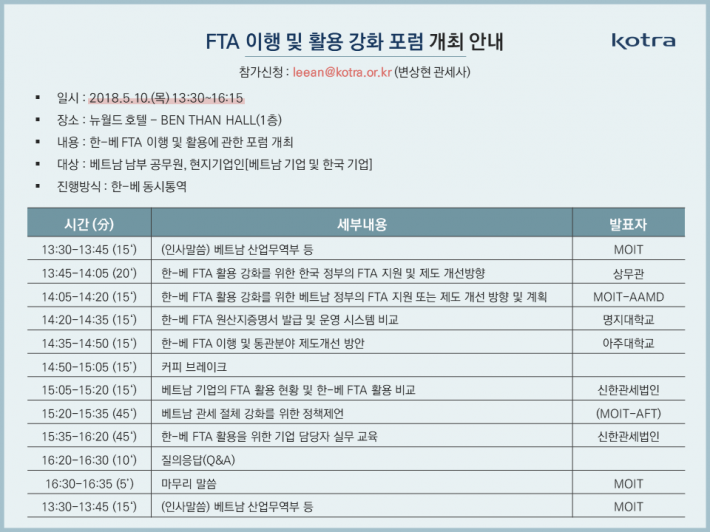
Task: Click the kotra logo
Action: point(643,40)
